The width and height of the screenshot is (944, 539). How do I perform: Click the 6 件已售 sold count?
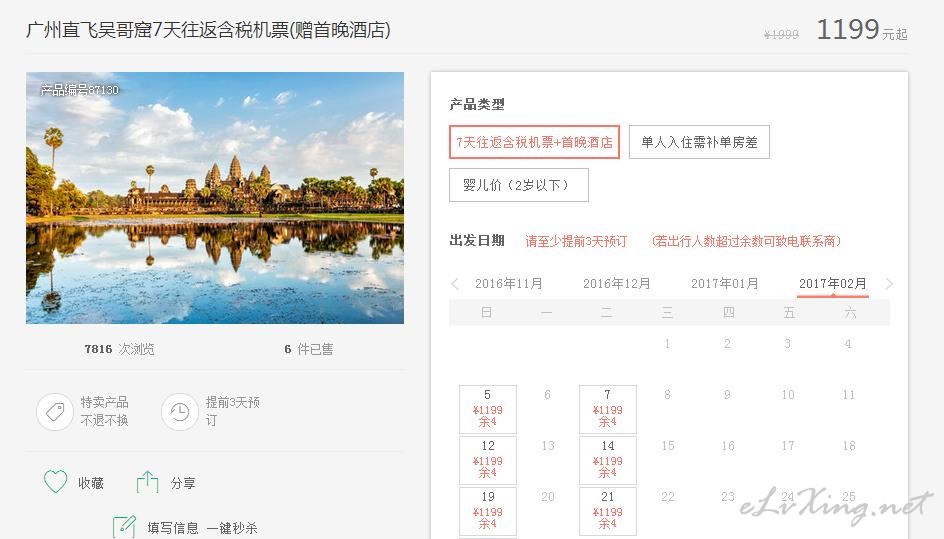[x=308, y=349]
